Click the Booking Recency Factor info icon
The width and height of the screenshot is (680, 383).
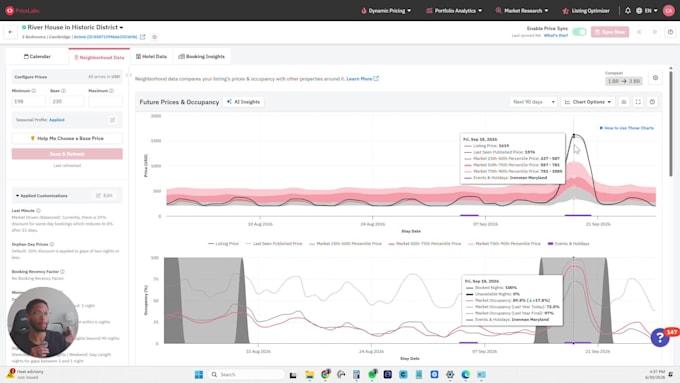(x=62, y=272)
